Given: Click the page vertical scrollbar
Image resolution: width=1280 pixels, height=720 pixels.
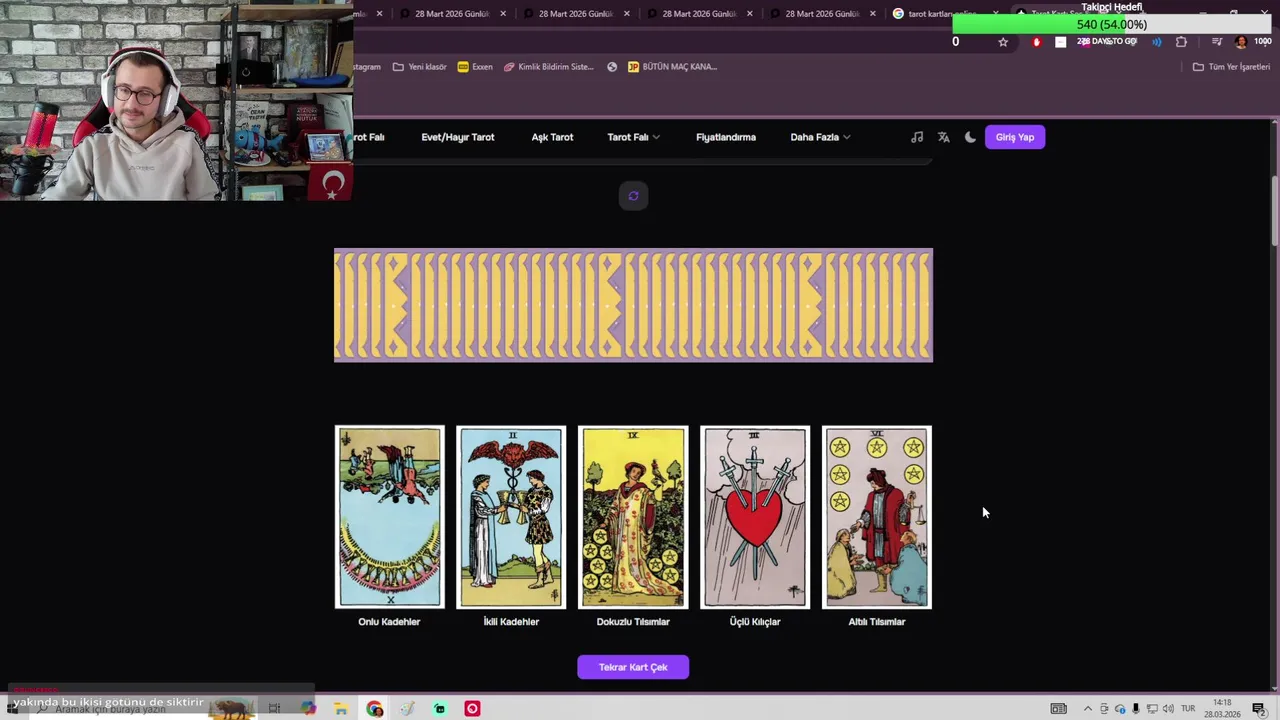Looking at the screenshot, I should click(x=1274, y=210).
